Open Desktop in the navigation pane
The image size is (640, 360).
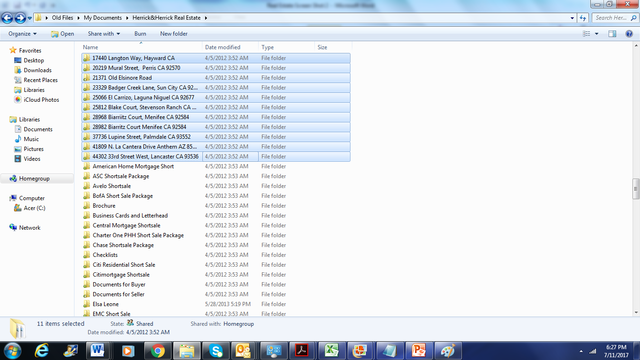pos(33,60)
